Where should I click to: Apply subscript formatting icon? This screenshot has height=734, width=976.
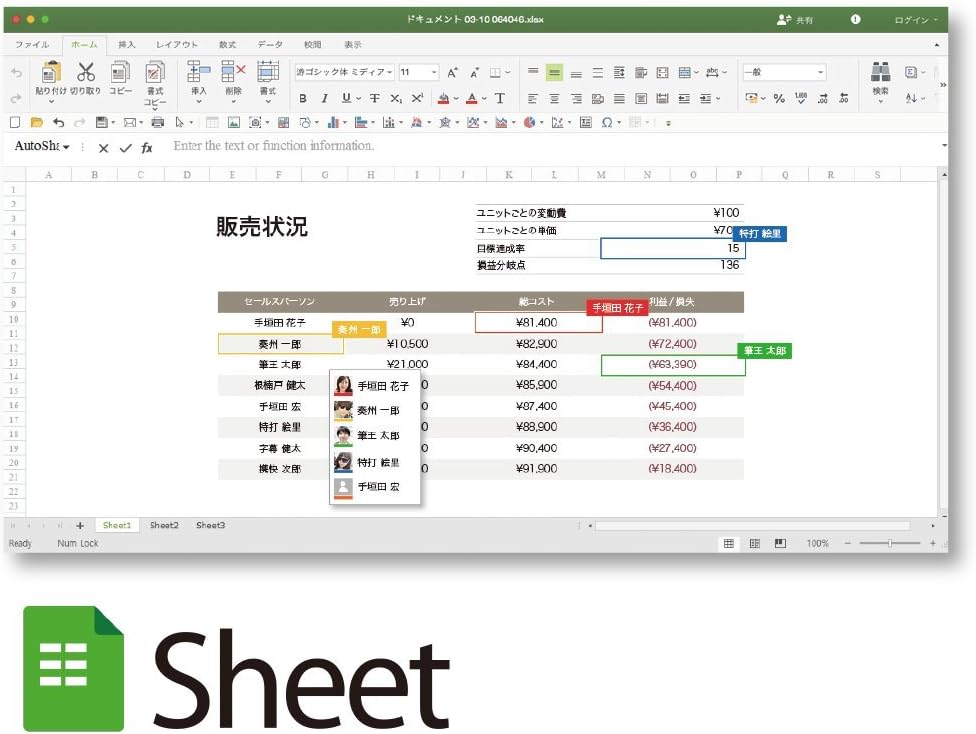396,98
